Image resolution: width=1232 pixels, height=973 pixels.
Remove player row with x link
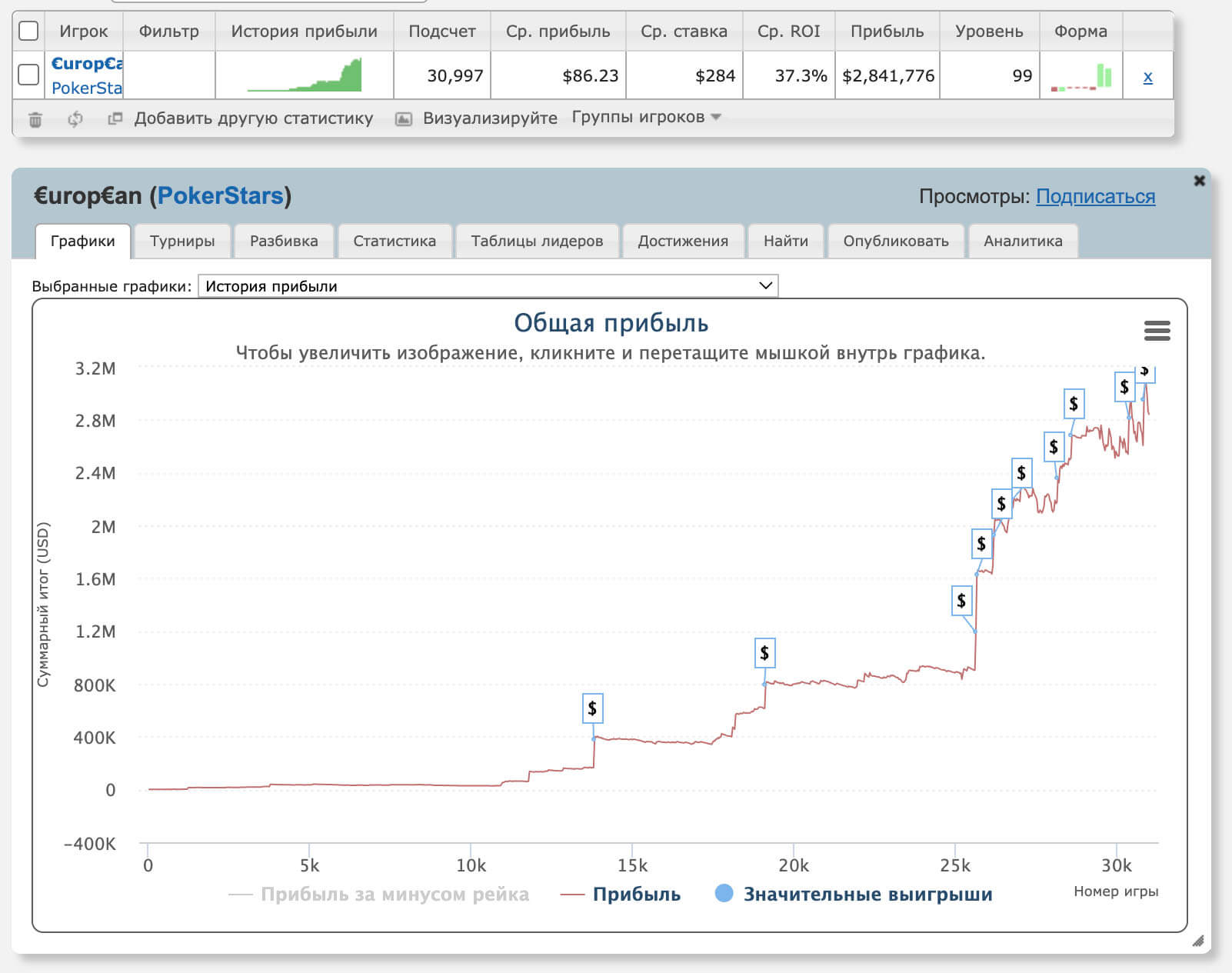coord(1147,76)
